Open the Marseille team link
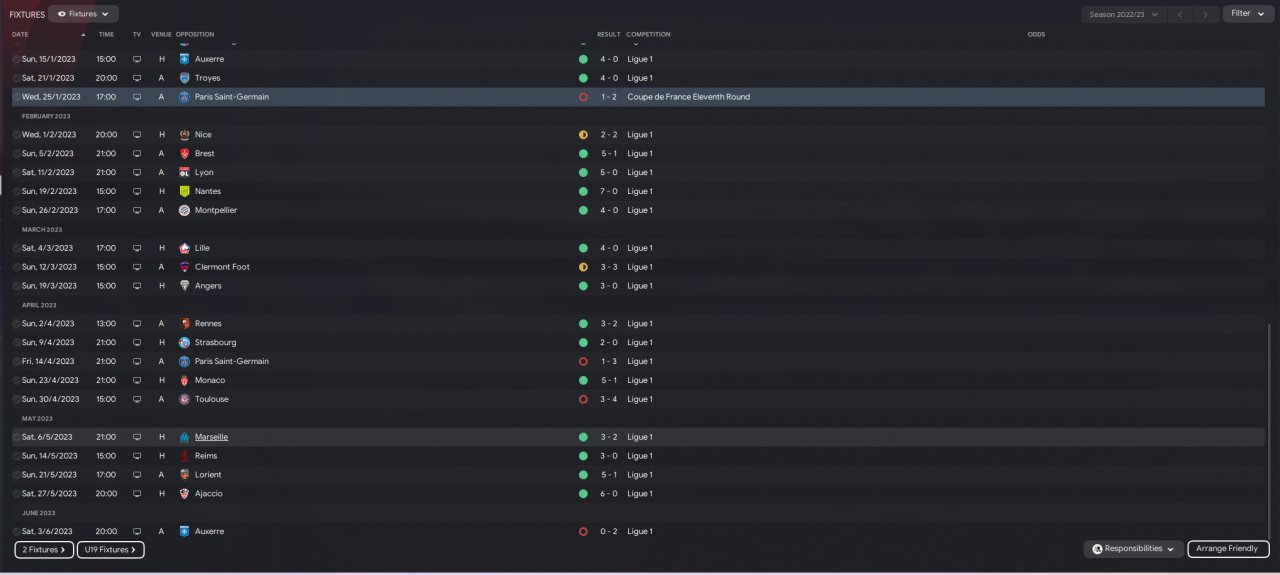Screen dimensions: 1280x575 point(211,437)
